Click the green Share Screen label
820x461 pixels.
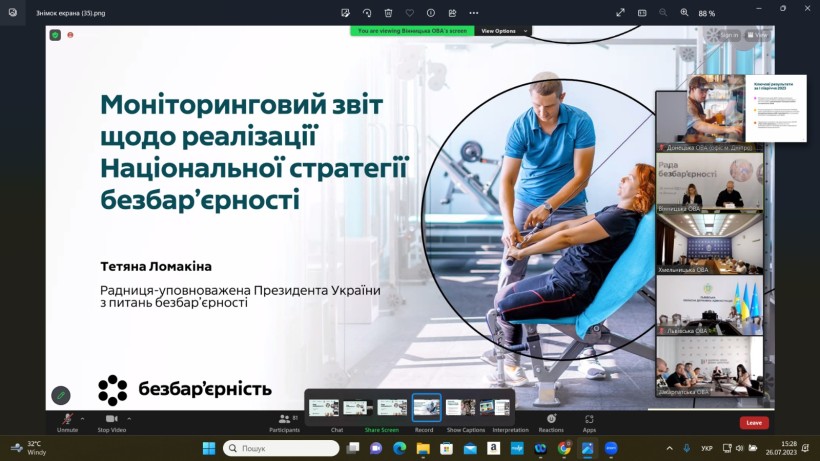[382, 430]
